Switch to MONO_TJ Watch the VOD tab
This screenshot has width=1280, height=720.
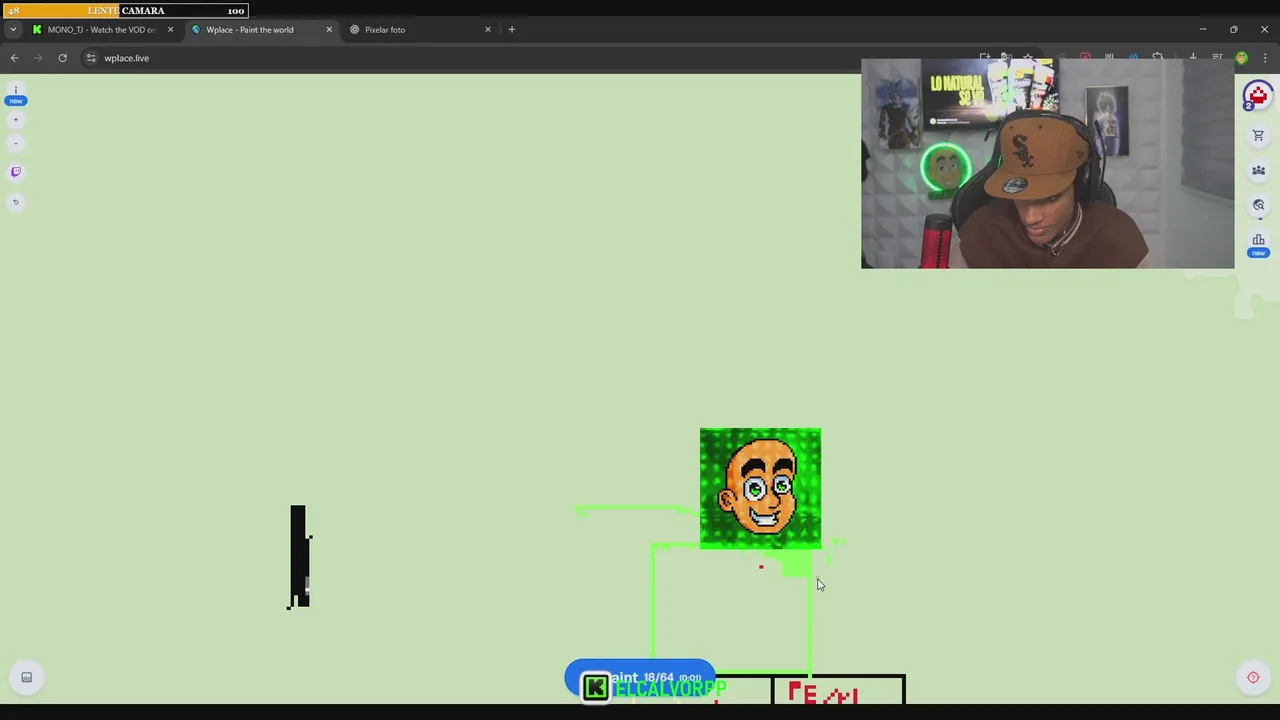101,30
